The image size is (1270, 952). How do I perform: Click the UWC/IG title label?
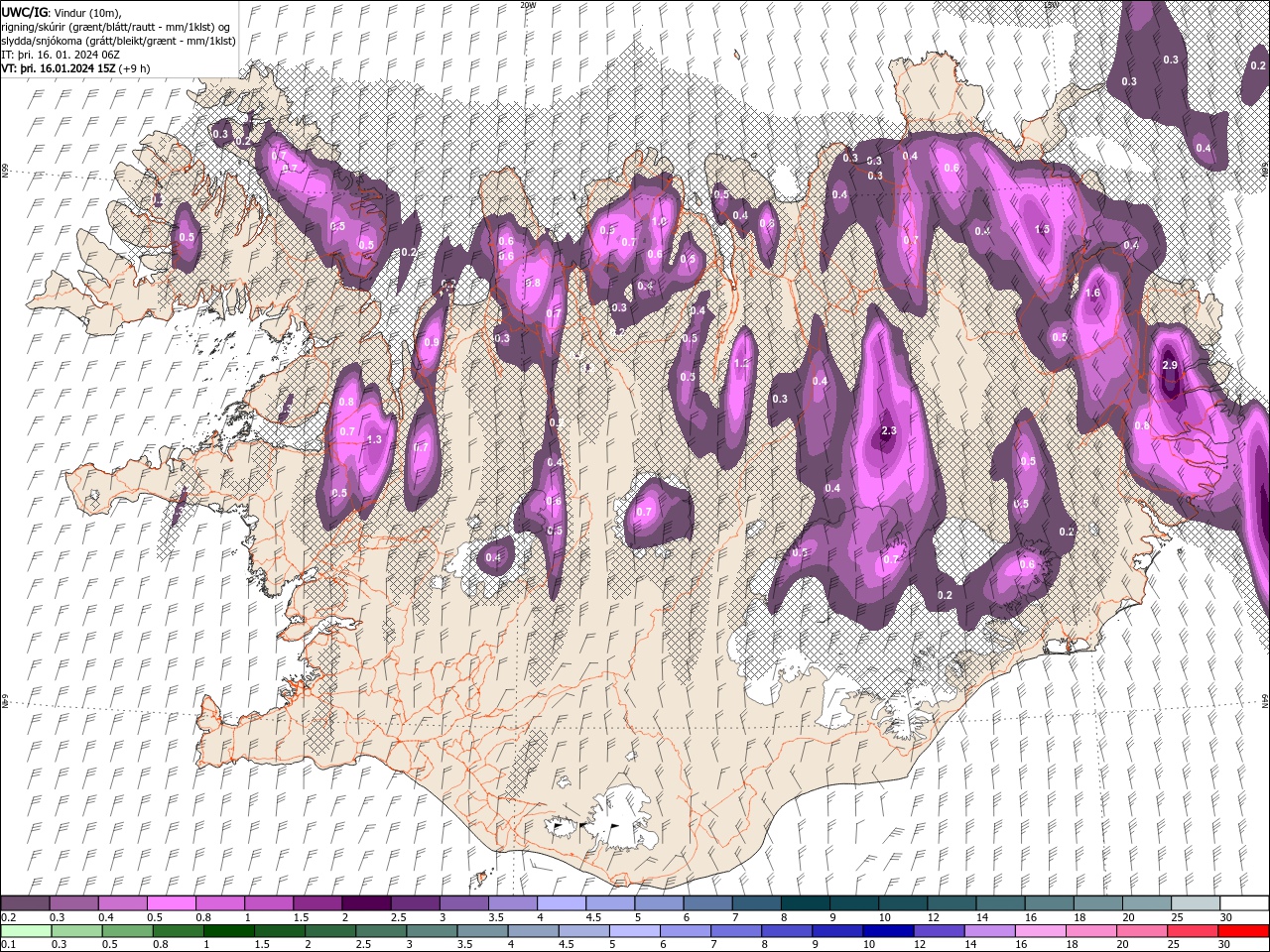[25, 11]
